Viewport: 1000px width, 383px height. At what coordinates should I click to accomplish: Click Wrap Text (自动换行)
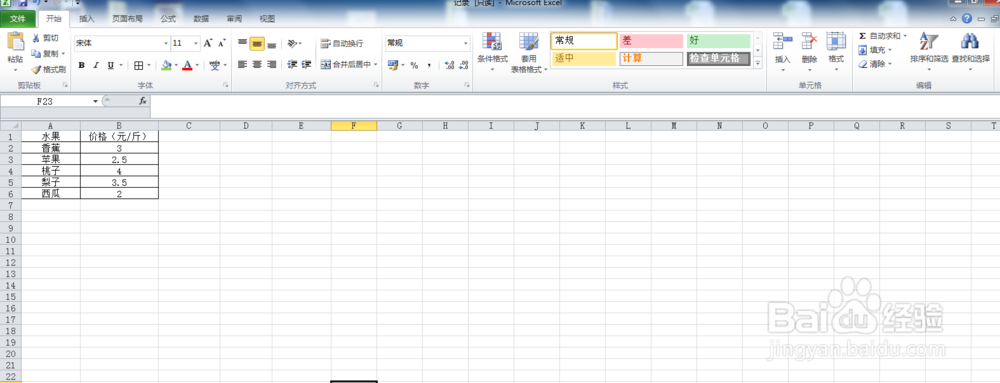pyautogui.click(x=342, y=43)
